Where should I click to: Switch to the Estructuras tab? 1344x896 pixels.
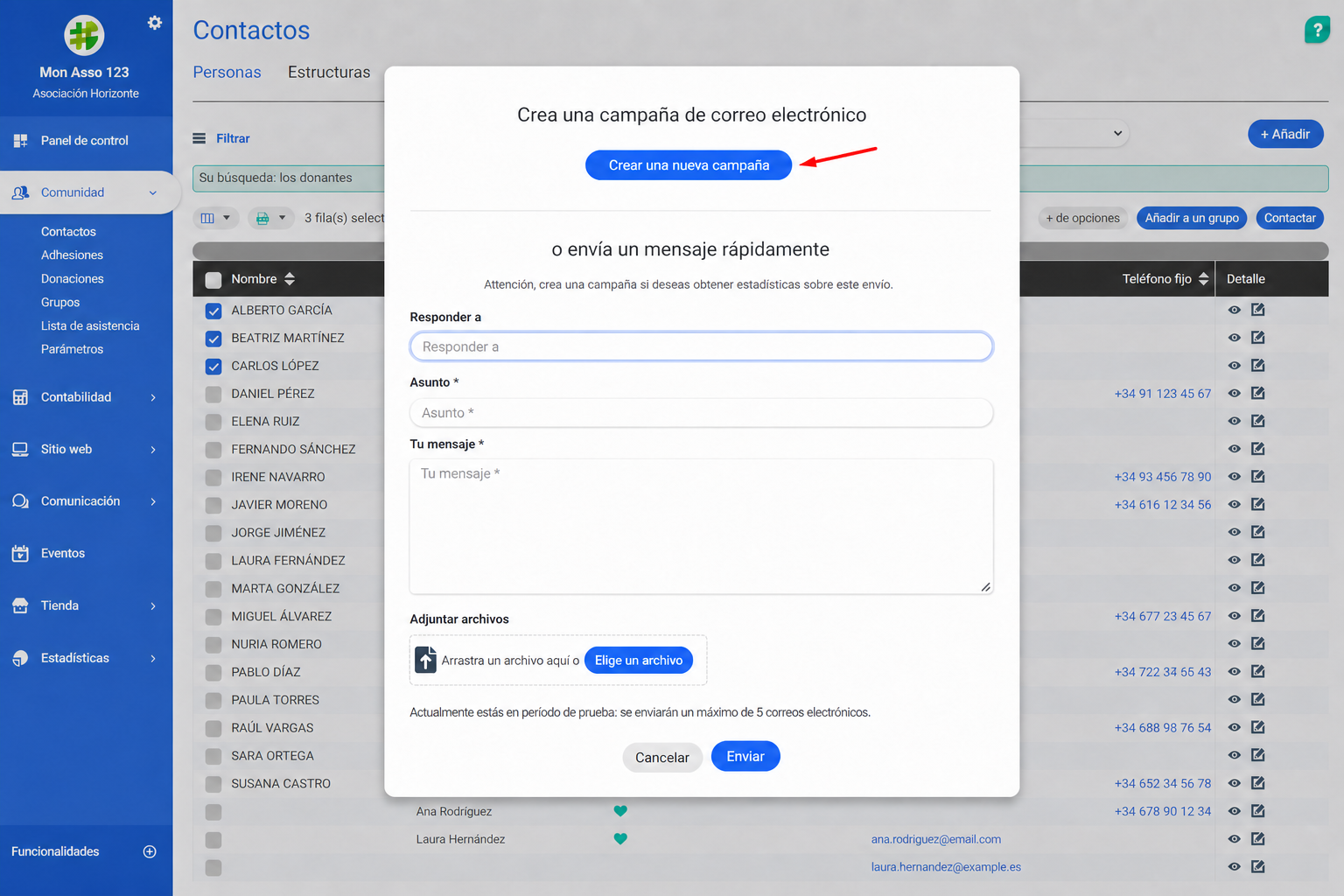(329, 73)
